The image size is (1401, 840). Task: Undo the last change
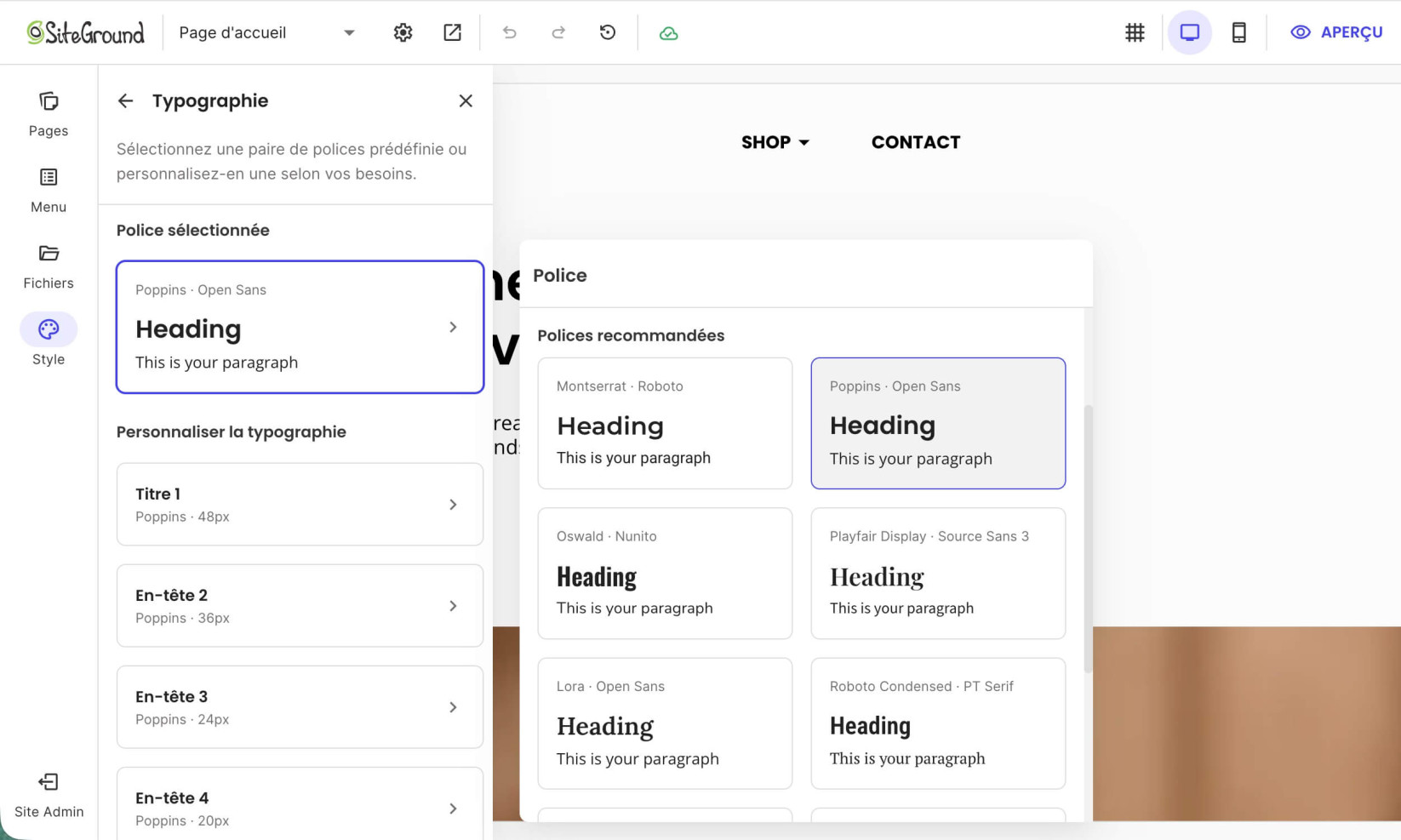(x=509, y=32)
